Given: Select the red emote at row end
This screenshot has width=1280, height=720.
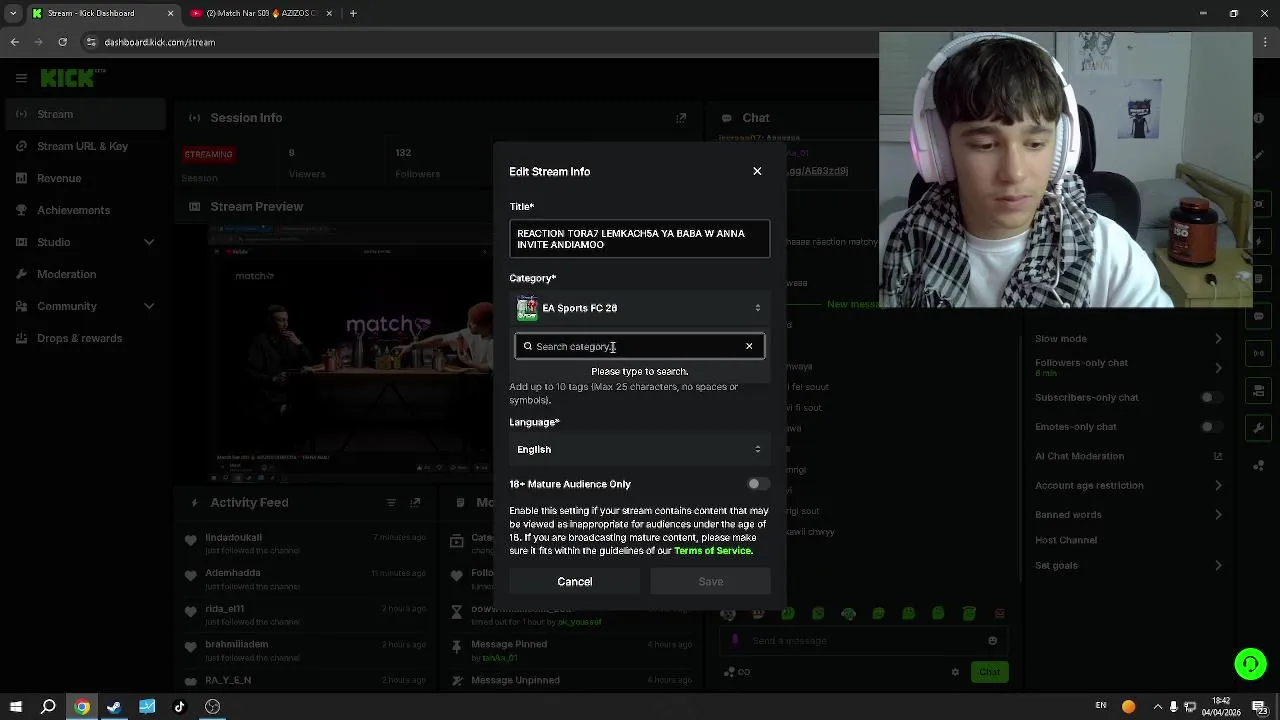Looking at the screenshot, I should 999,613.
